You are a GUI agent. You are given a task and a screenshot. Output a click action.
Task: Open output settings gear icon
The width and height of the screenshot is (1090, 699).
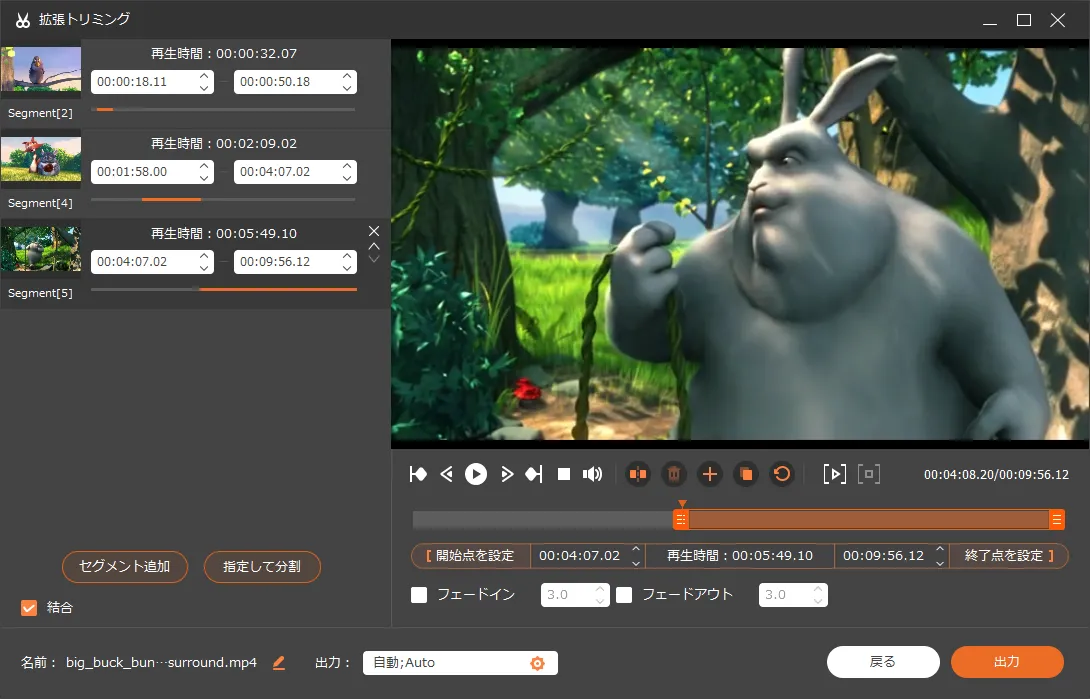pyautogui.click(x=537, y=663)
